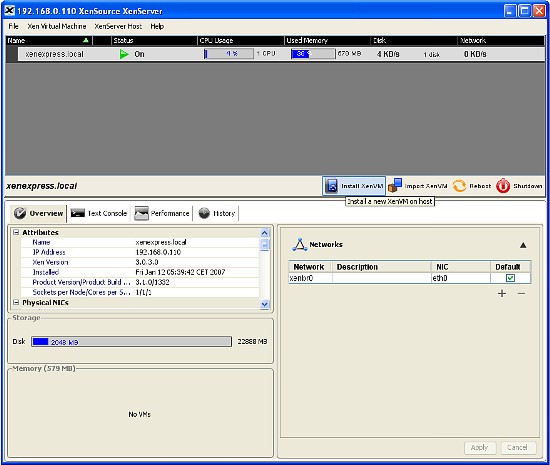Click the Text Console terminal icon
The image size is (550, 465).
click(x=78, y=213)
